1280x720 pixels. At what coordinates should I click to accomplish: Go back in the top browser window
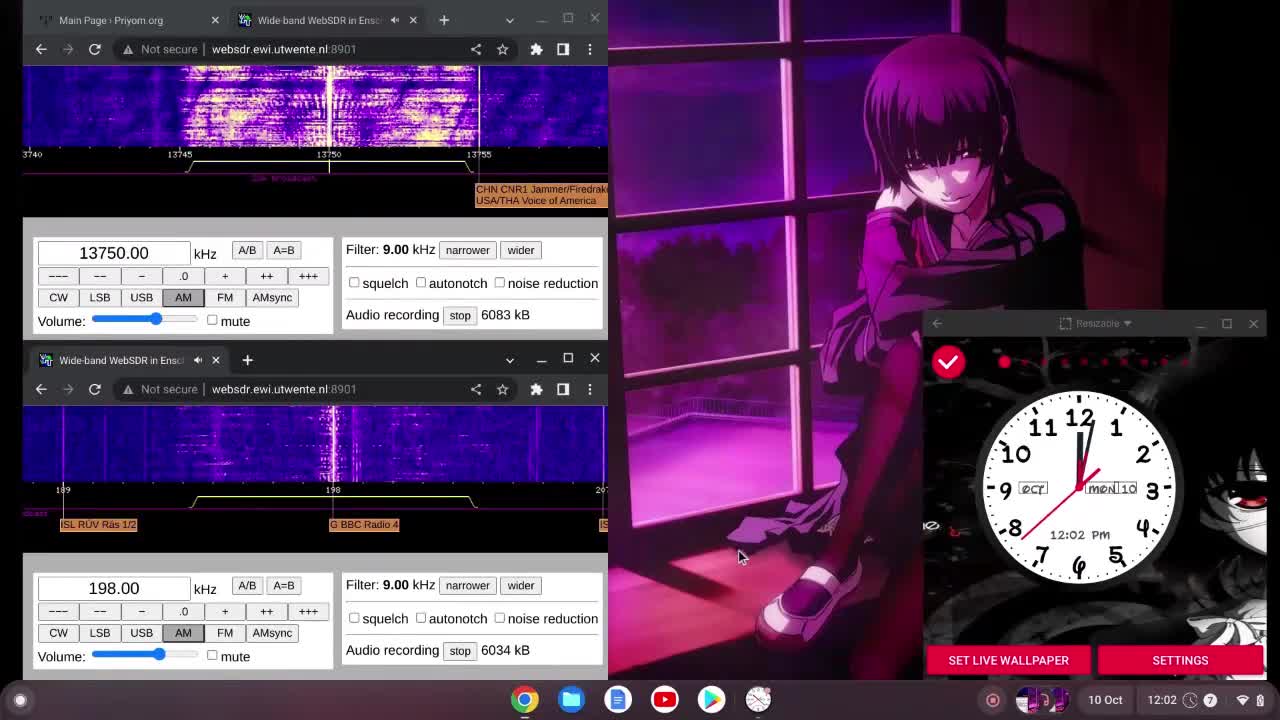pyautogui.click(x=41, y=49)
